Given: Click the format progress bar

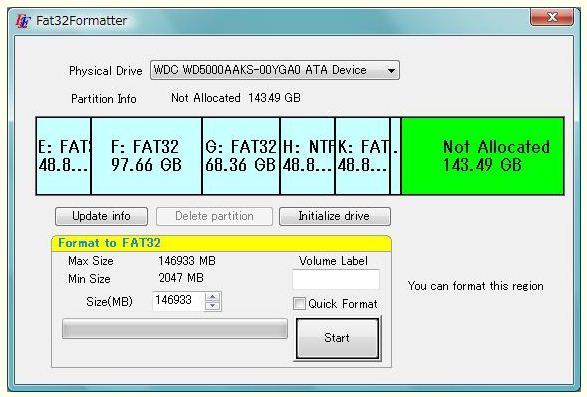Looking at the screenshot, I should tap(175, 329).
